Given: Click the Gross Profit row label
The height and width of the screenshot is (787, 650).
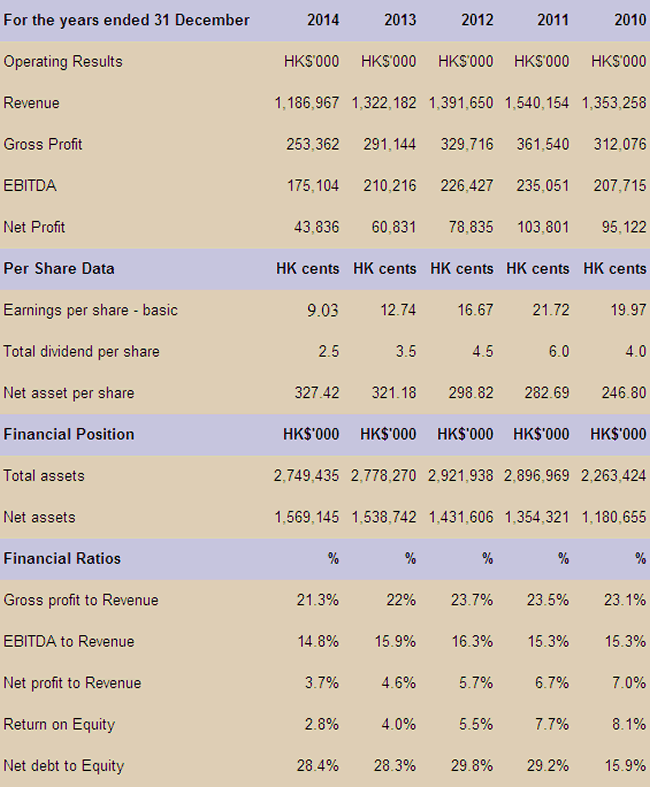Looking at the screenshot, I should [43, 145].
